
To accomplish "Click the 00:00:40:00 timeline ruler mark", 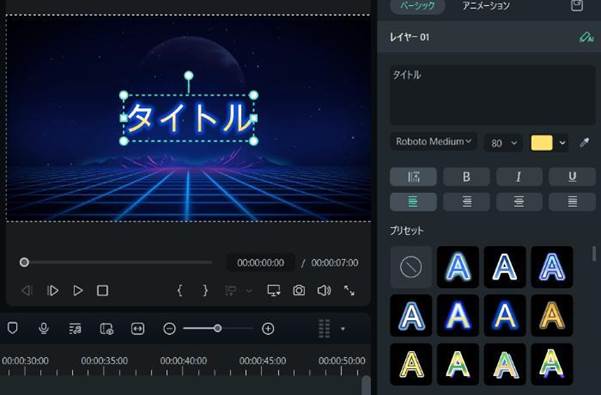I will pyautogui.click(x=183, y=361).
